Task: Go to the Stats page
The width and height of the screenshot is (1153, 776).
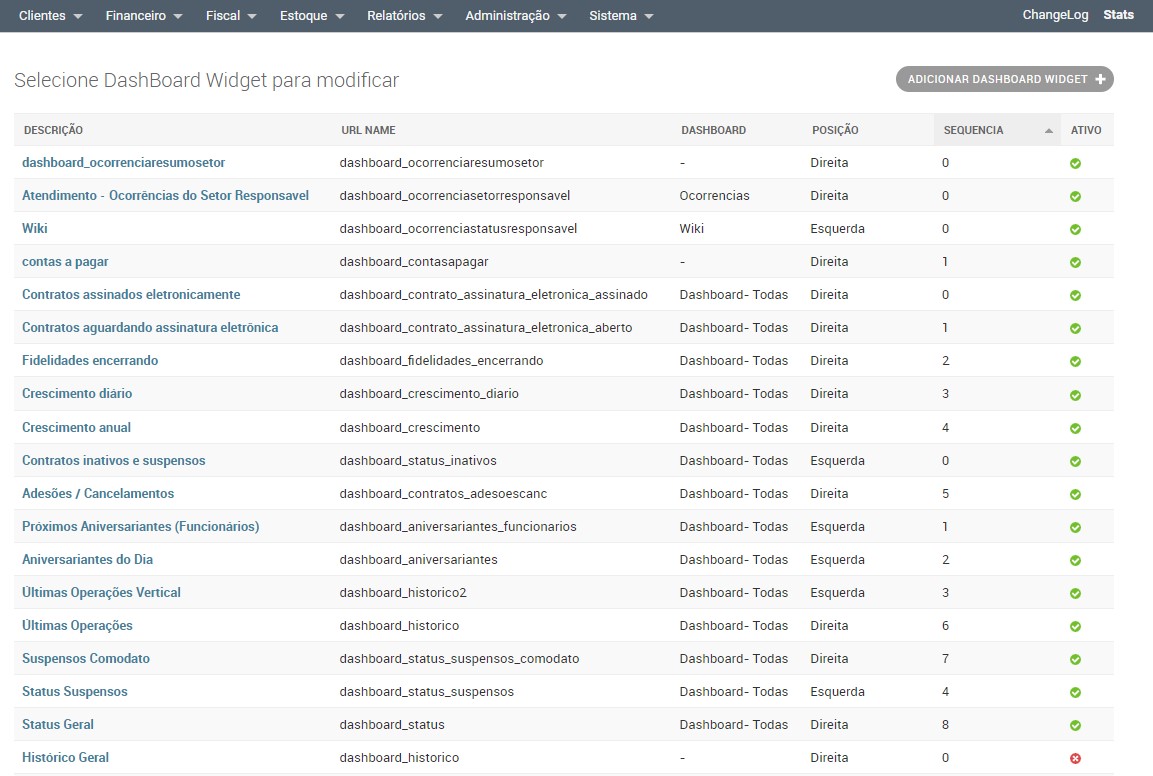Action: [x=1118, y=15]
